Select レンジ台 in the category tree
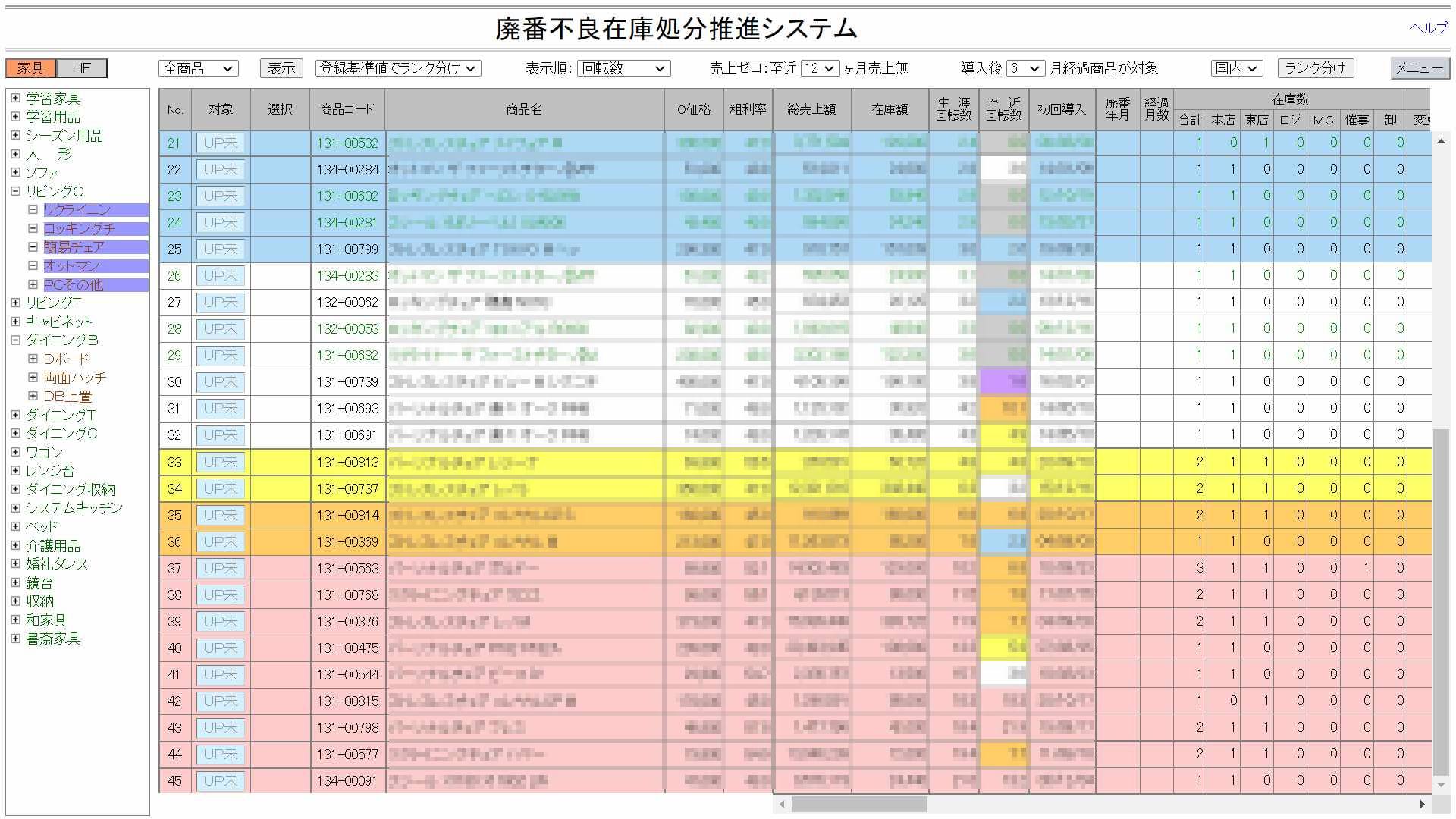The width and height of the screenshot is (1456, 819). [50, 471]
